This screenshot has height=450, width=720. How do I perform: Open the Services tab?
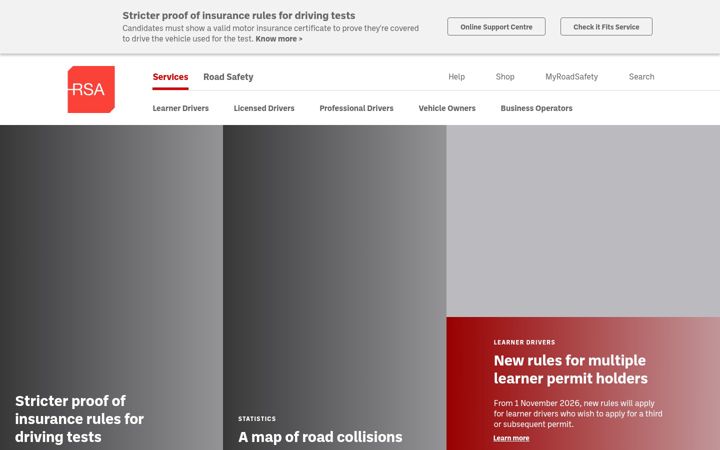pyautogui.click(x=170, y=77)
